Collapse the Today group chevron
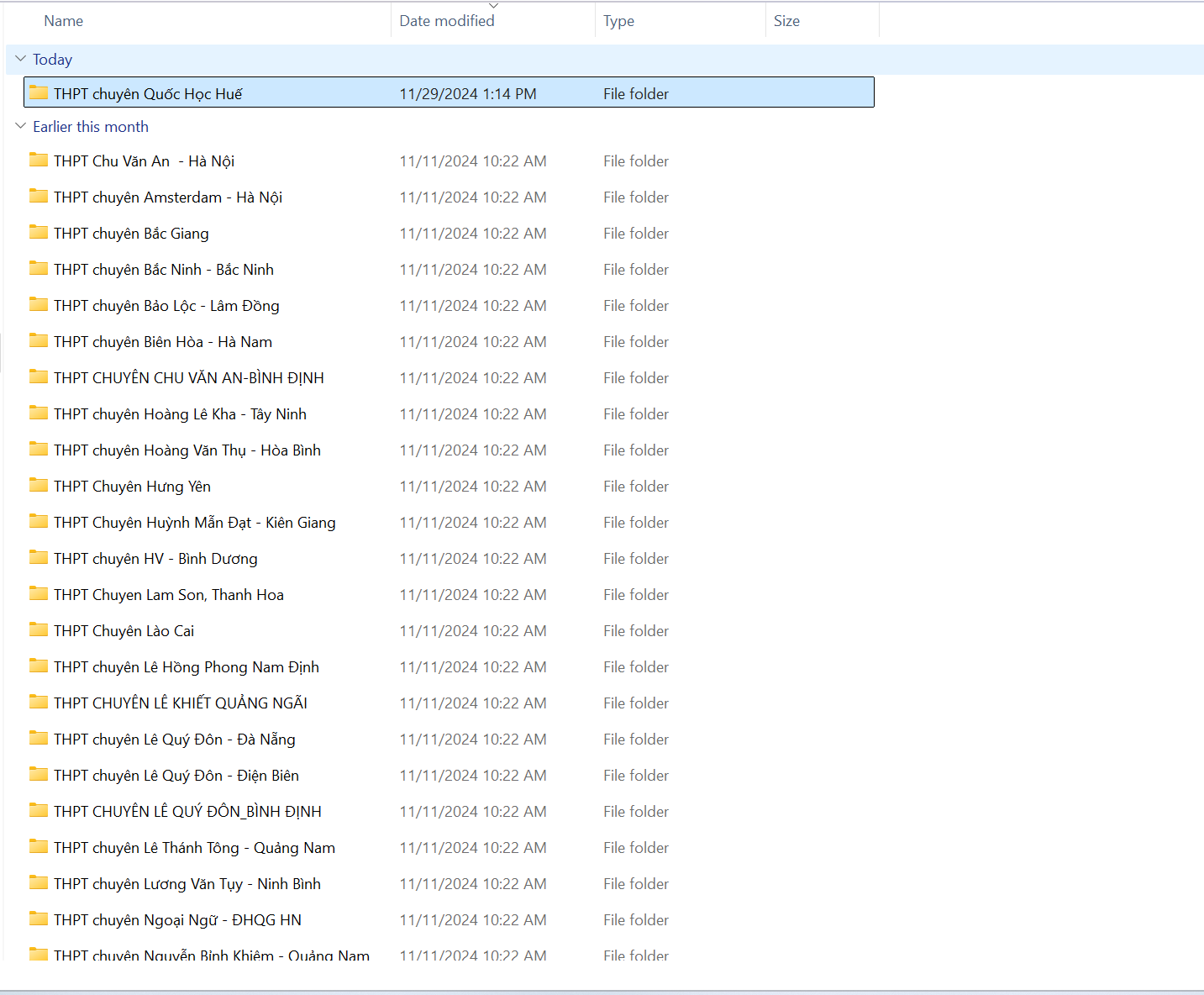 21,59
